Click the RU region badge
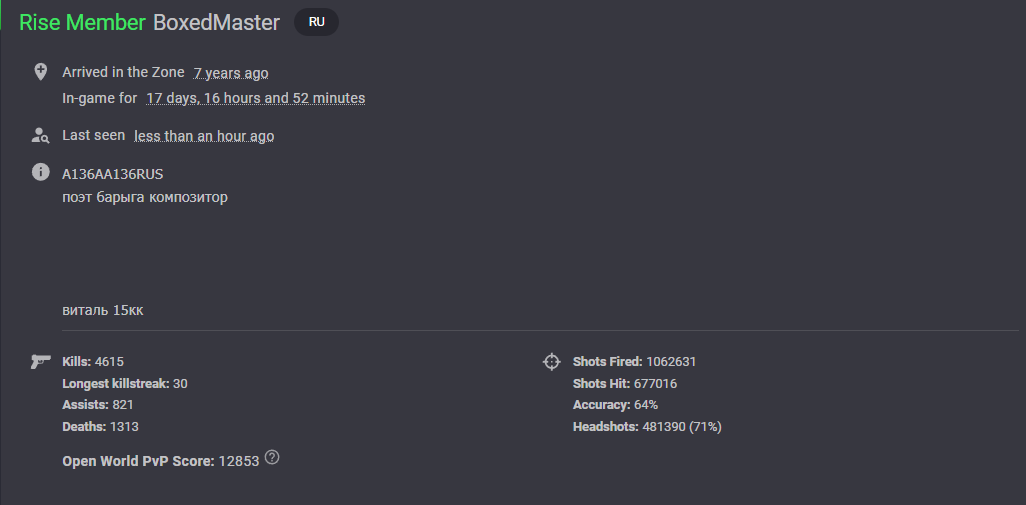Viewport: 1026px width, 505px height. click(317, 22)
